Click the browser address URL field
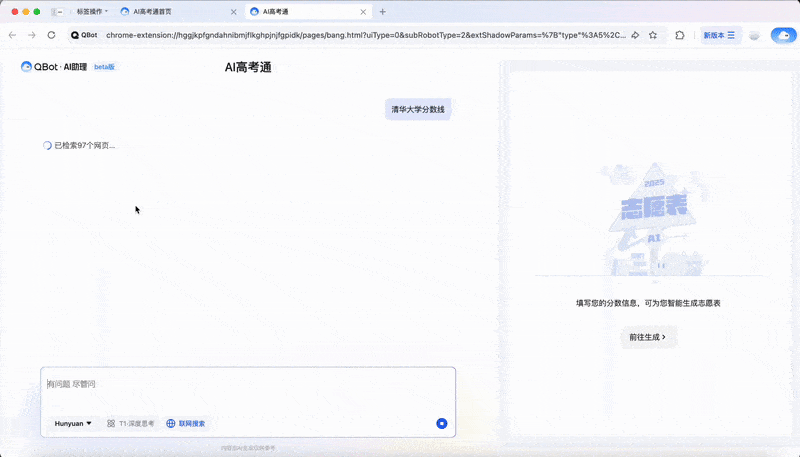800x457 pixels. coord(365,35)
